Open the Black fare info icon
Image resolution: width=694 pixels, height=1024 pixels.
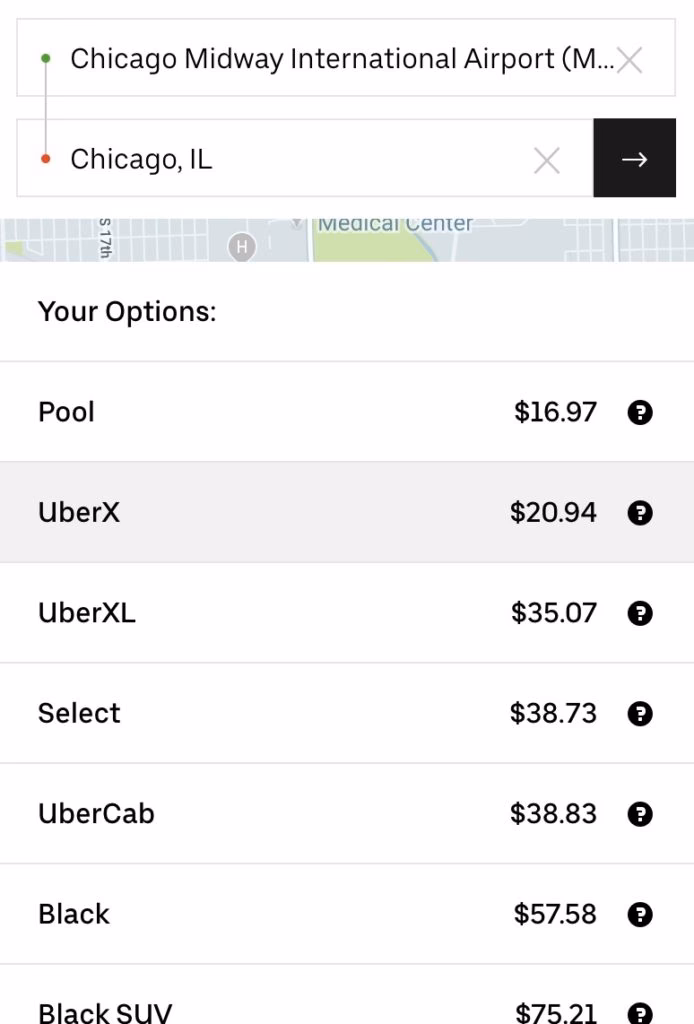point(640,914)
